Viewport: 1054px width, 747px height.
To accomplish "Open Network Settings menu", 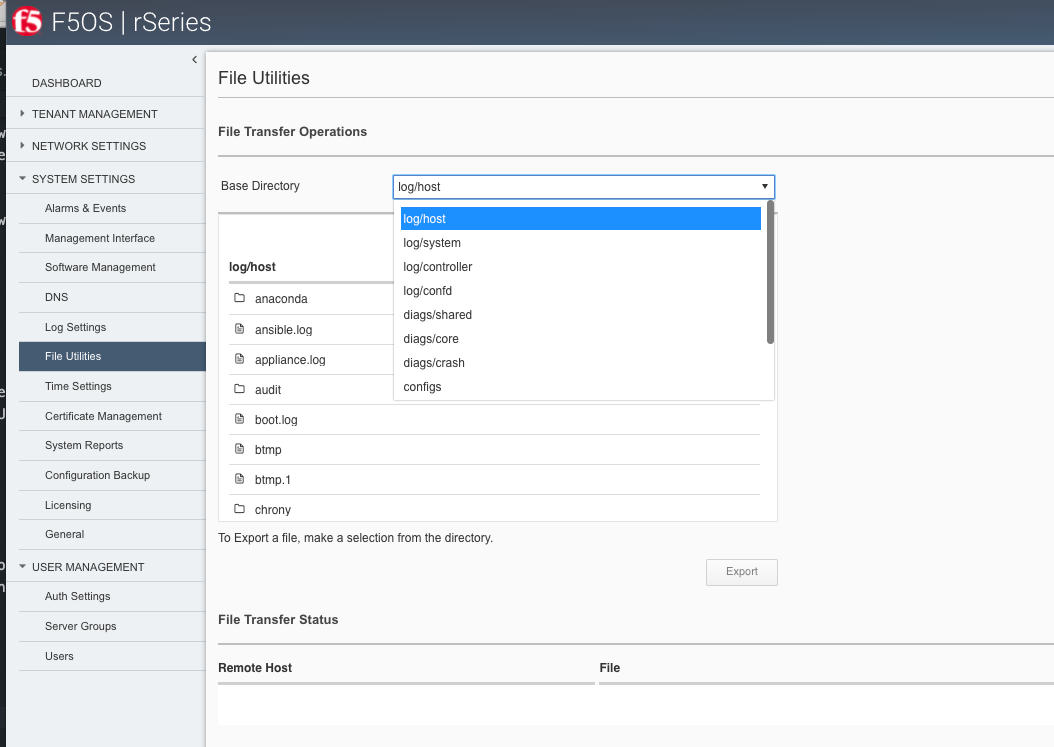I will pos(89,146).
